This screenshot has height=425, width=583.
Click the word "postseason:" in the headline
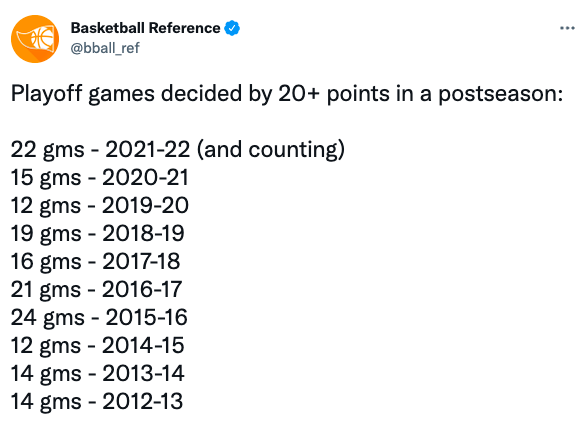click(x=501, y=94)
